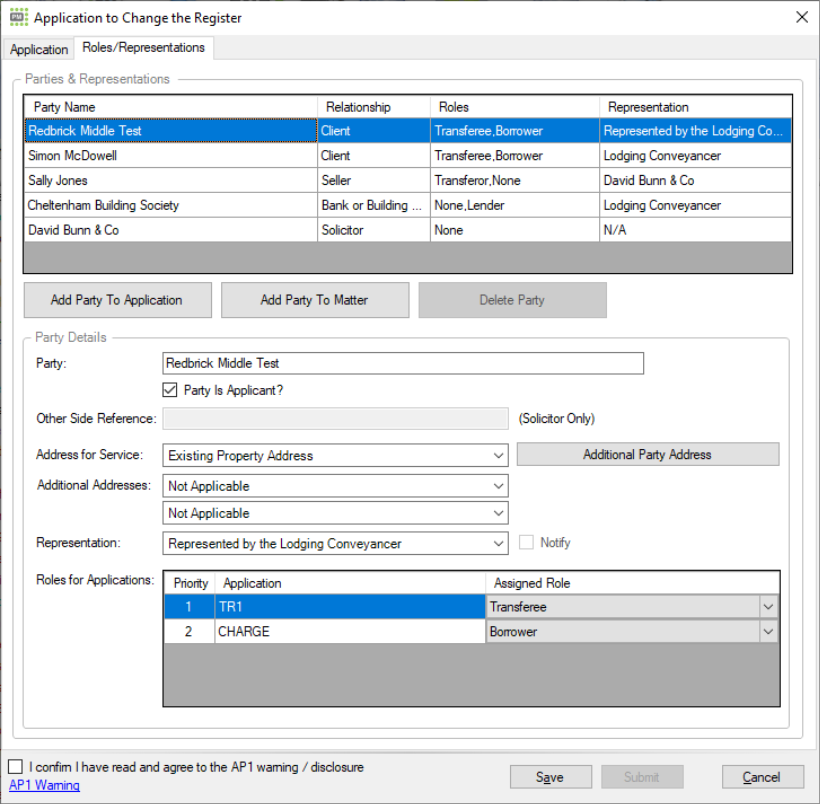Open the AP1 Warning link
Viewport: 820px width, 804px height.
point(44,786)
